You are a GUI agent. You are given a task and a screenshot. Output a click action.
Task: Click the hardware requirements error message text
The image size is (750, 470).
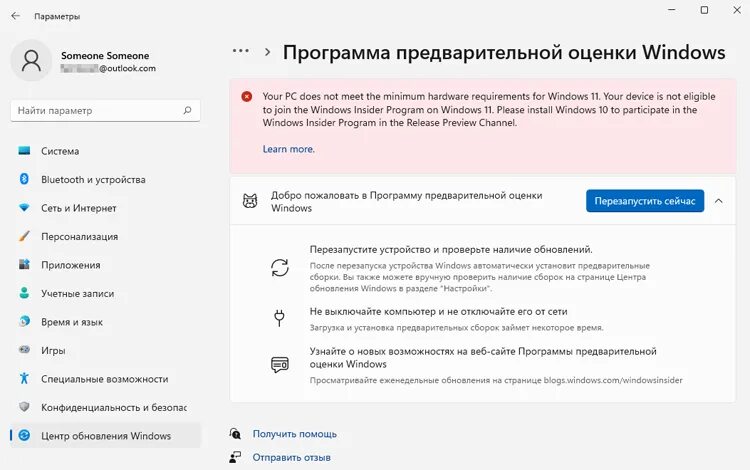point(489,109)
